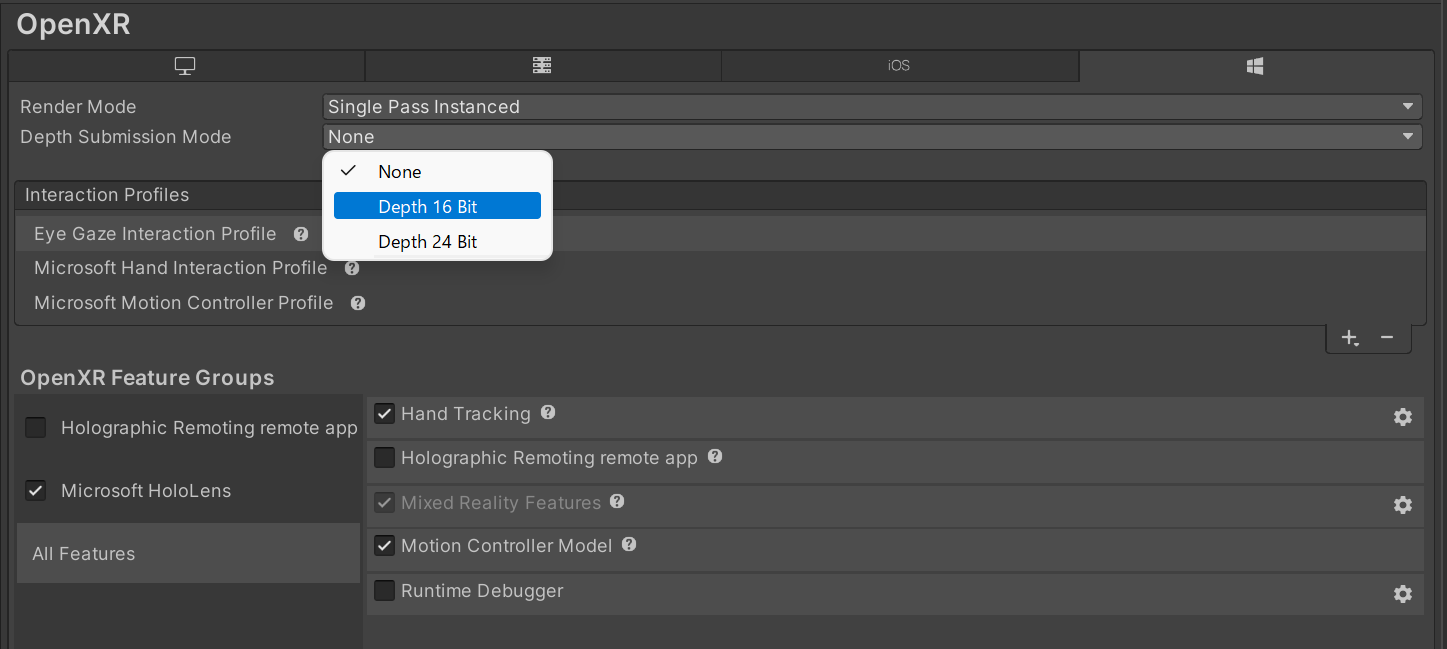Uncheck the Hand Tracking feature

click(x=384, y=414)
